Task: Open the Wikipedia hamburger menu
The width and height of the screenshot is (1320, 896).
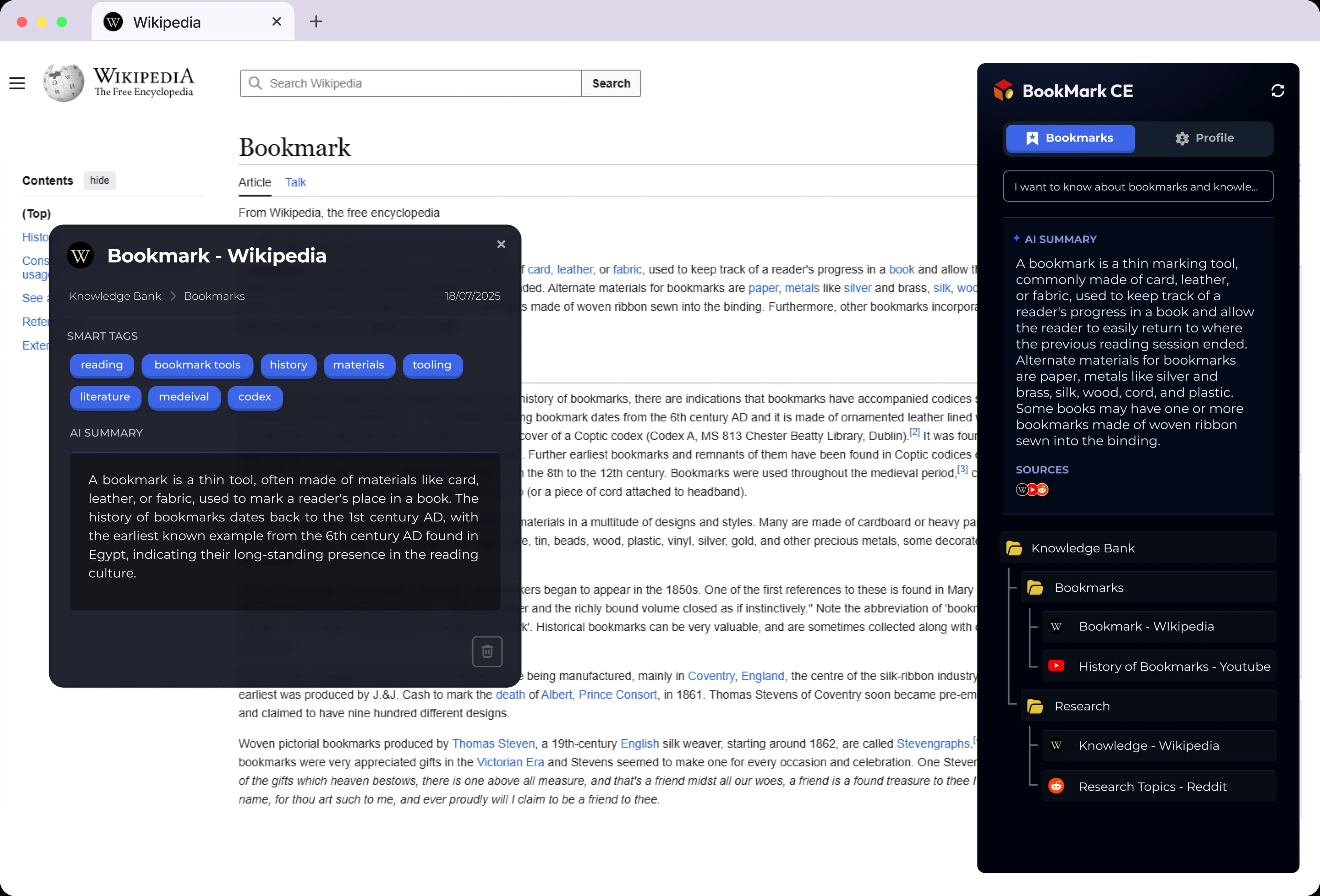Action: point(17,84)
